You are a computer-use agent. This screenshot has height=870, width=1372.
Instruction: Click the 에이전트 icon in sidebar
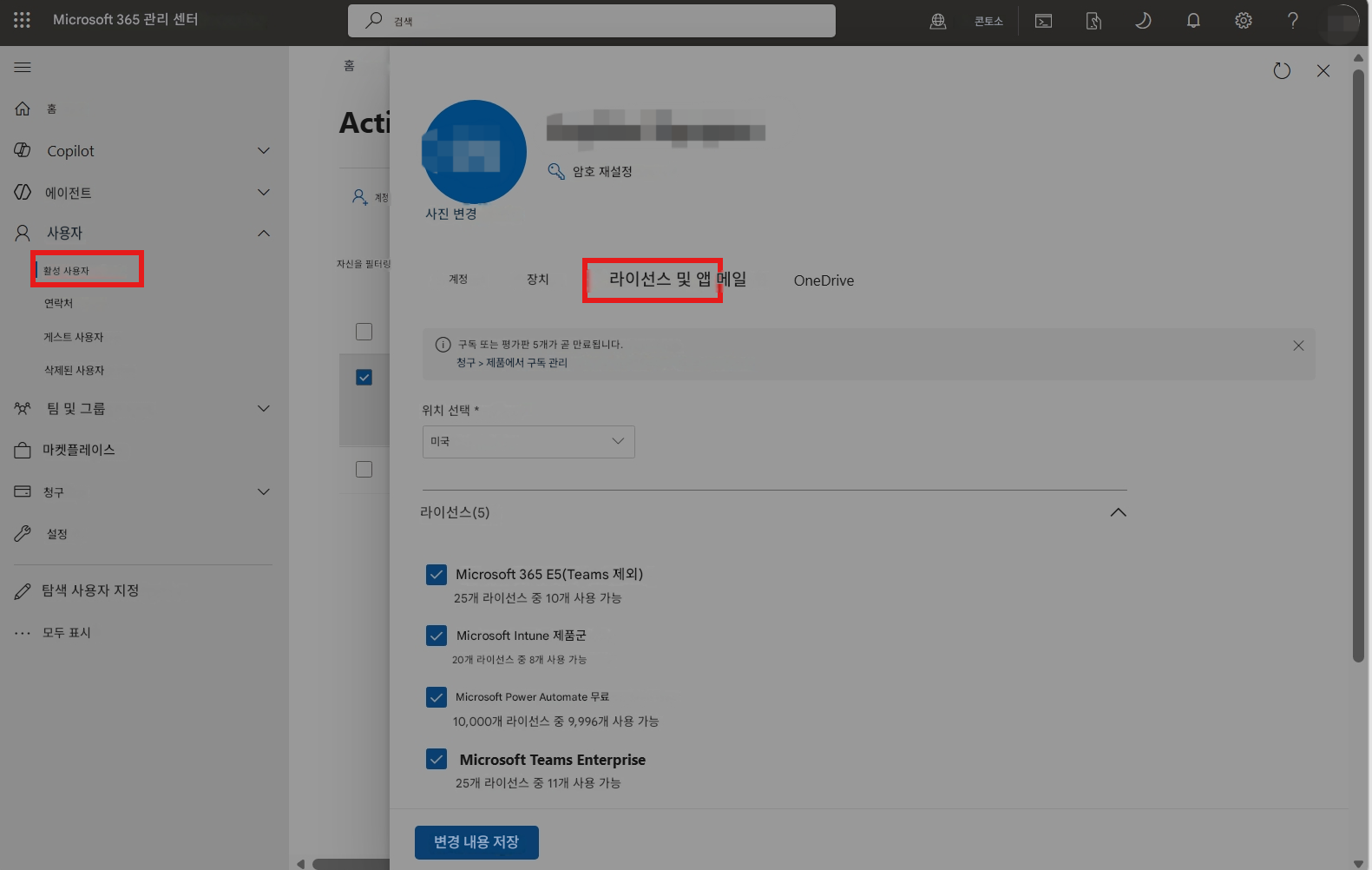pos(23,192)
